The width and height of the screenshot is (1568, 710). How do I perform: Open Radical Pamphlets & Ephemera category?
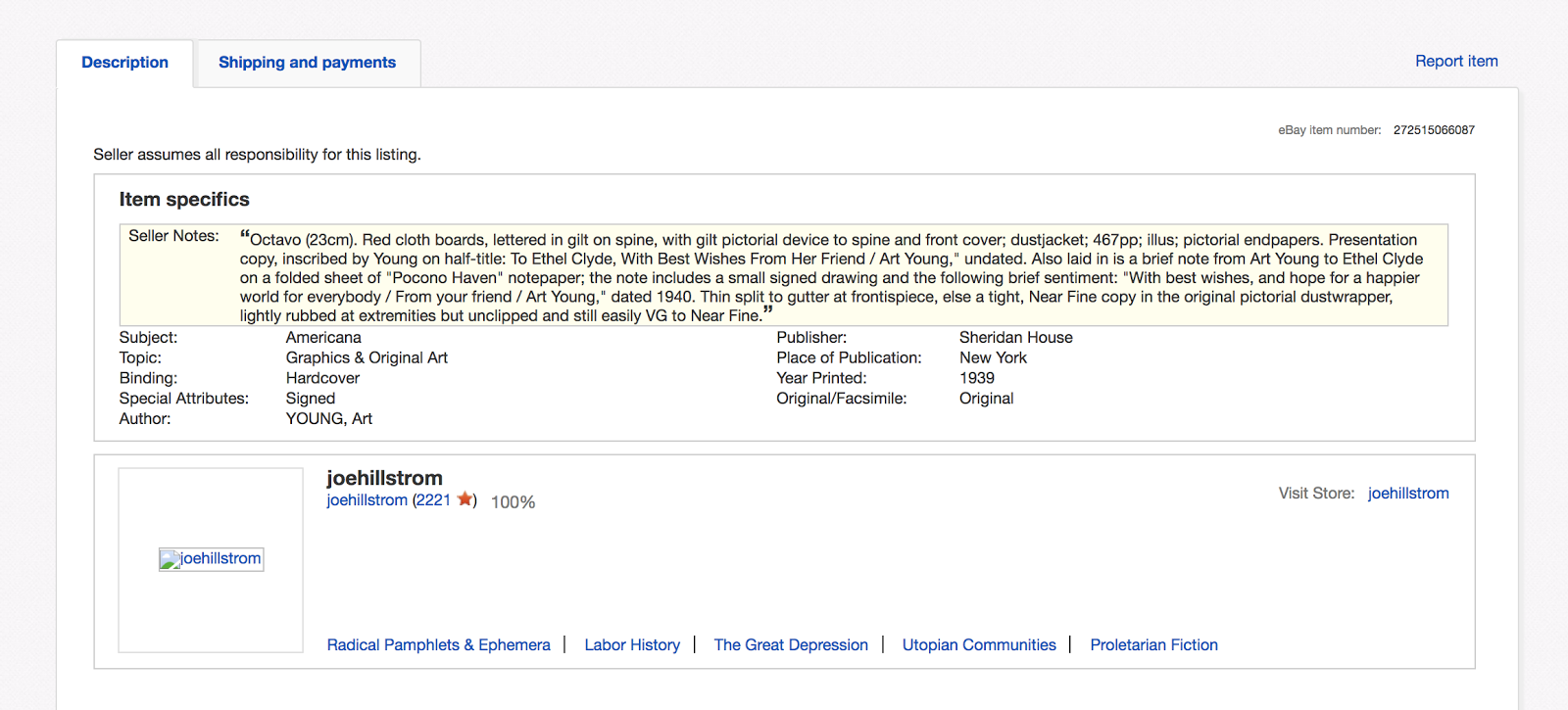[438, 645]
